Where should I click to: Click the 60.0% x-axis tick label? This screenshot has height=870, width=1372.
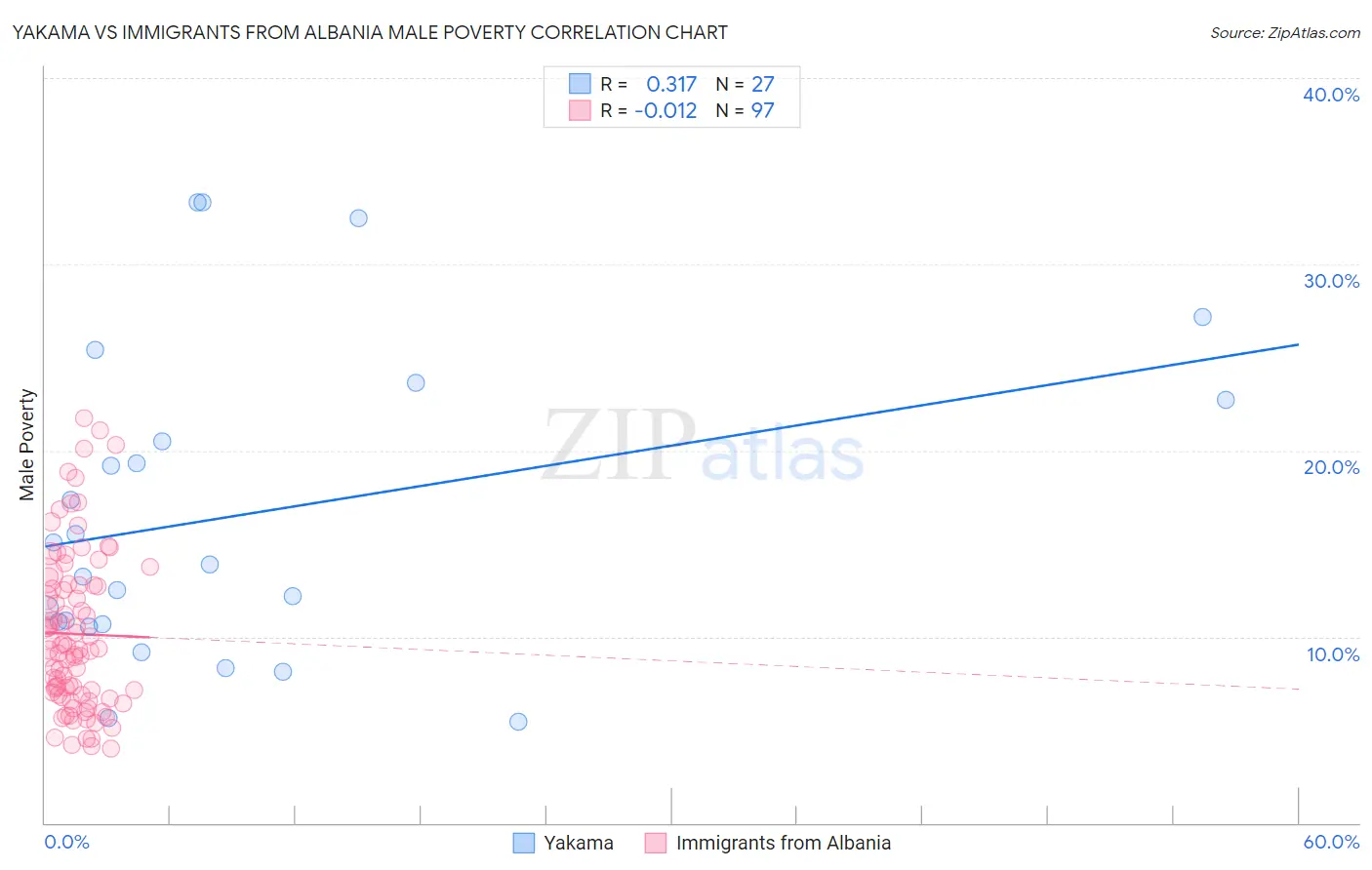[x=1331, y=842]
